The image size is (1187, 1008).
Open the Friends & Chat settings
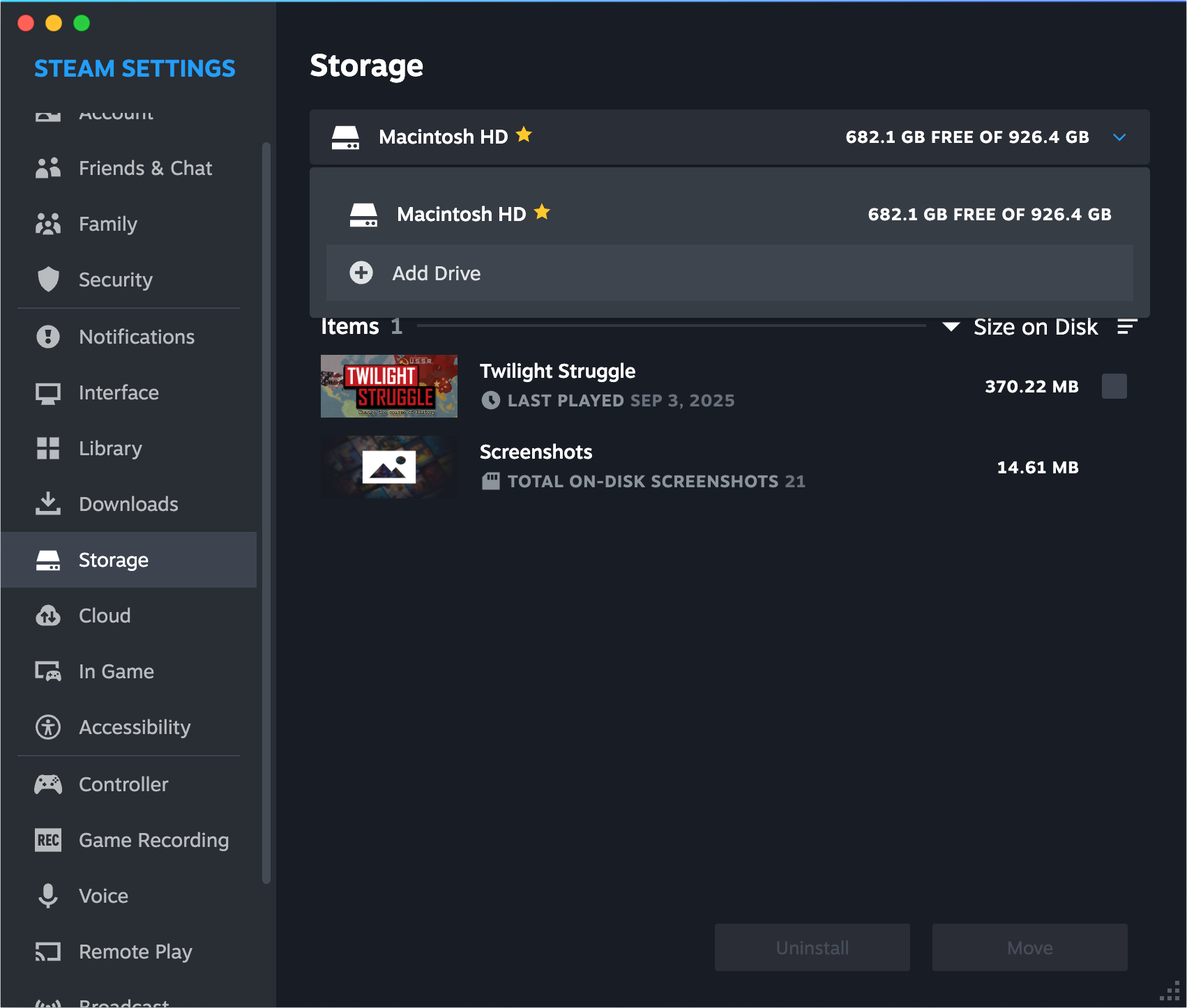pos(129,168)
